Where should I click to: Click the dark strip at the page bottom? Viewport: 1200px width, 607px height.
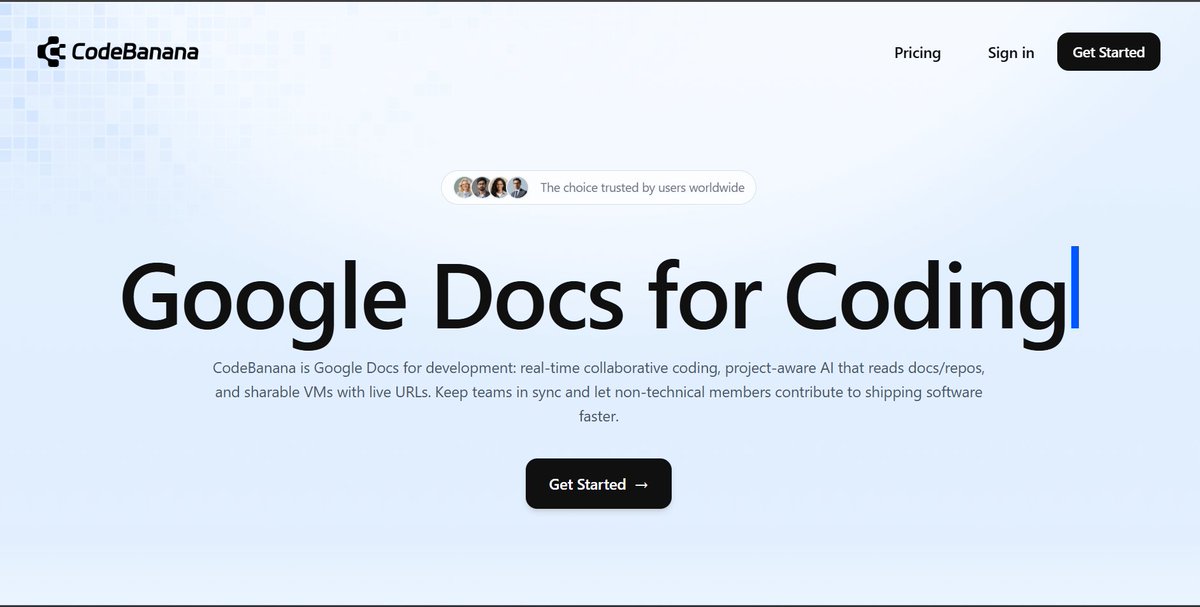coord(600,602)
